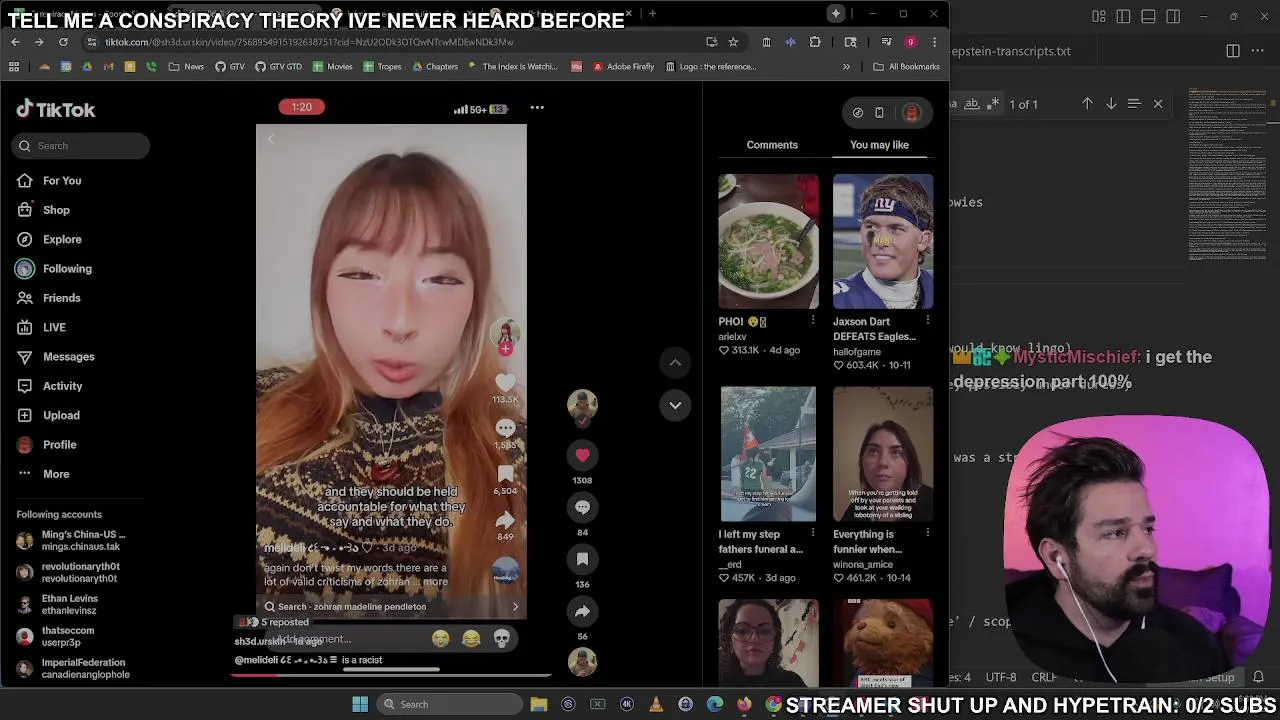Open options for the Everything is funnier video
The height and width of the screenshot is (720, 1280).
927,534
